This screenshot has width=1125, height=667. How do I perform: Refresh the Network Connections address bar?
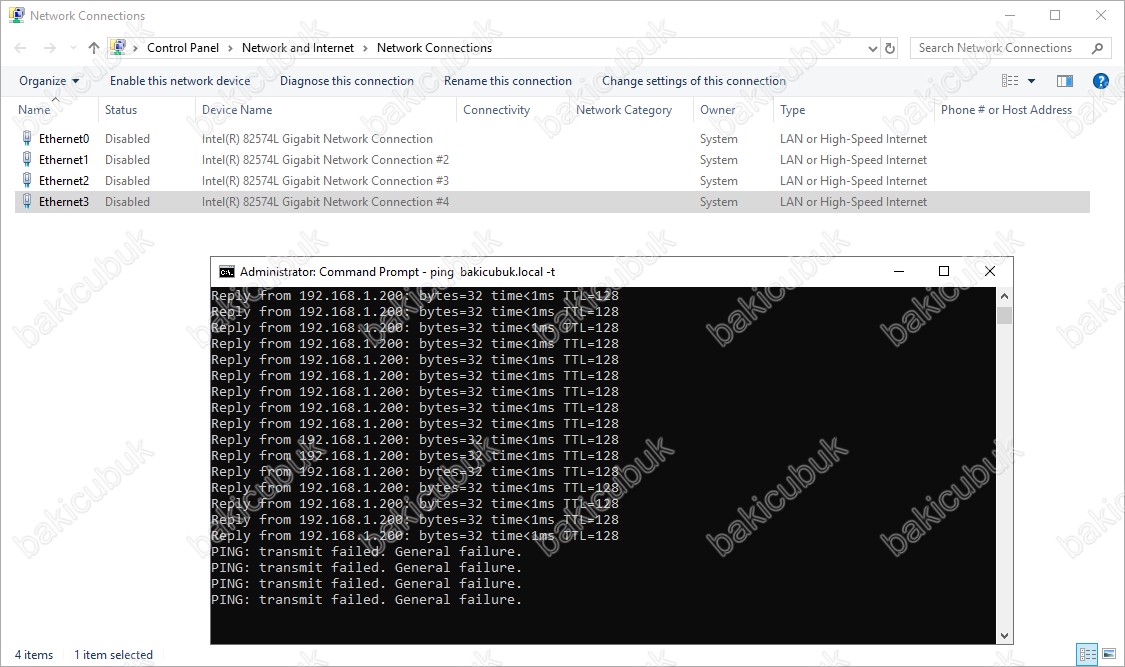pyautogui.click(x=890, y=48)
